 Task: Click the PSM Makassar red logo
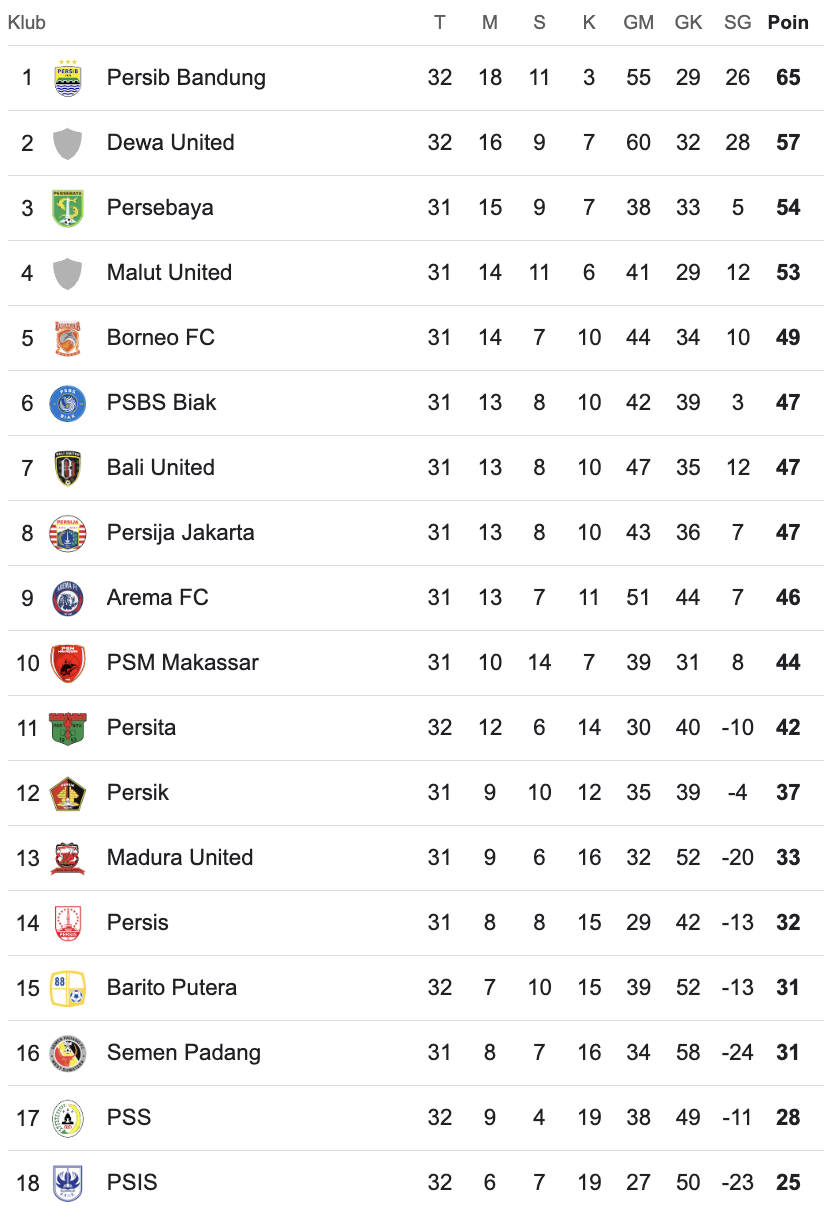click(67, 663)
